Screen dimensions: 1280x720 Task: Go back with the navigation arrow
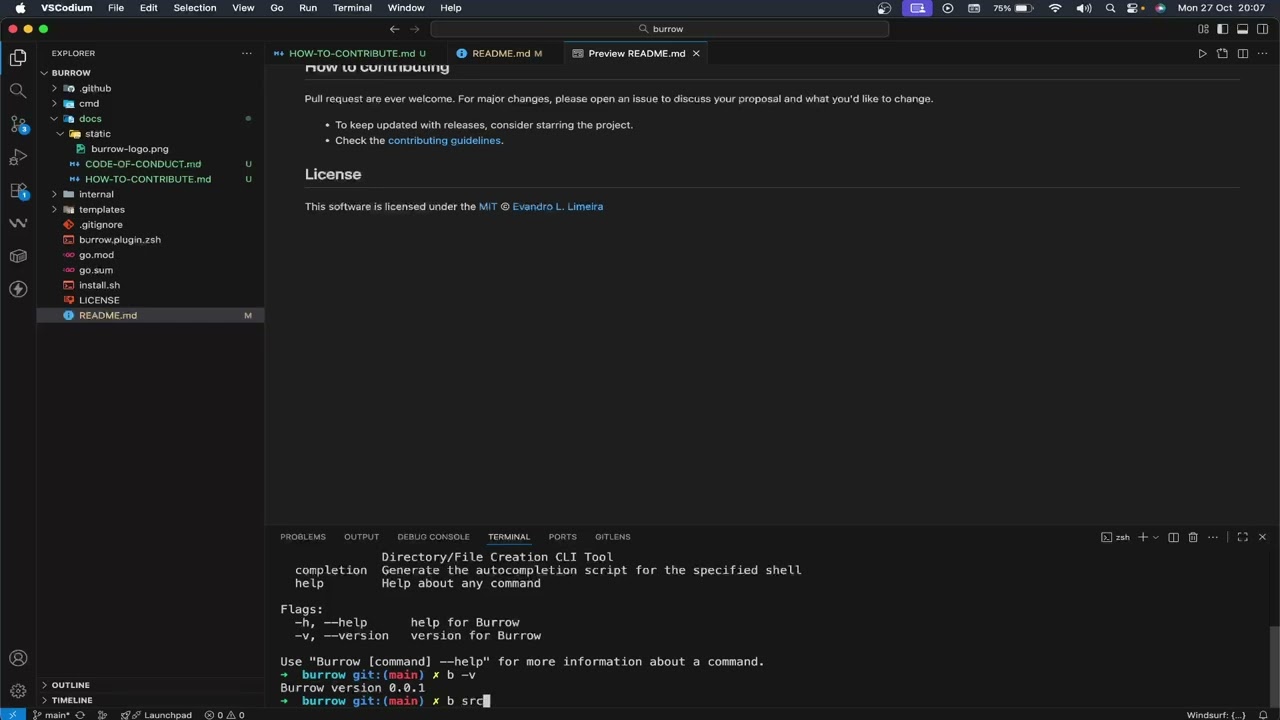tap(394, 29)
